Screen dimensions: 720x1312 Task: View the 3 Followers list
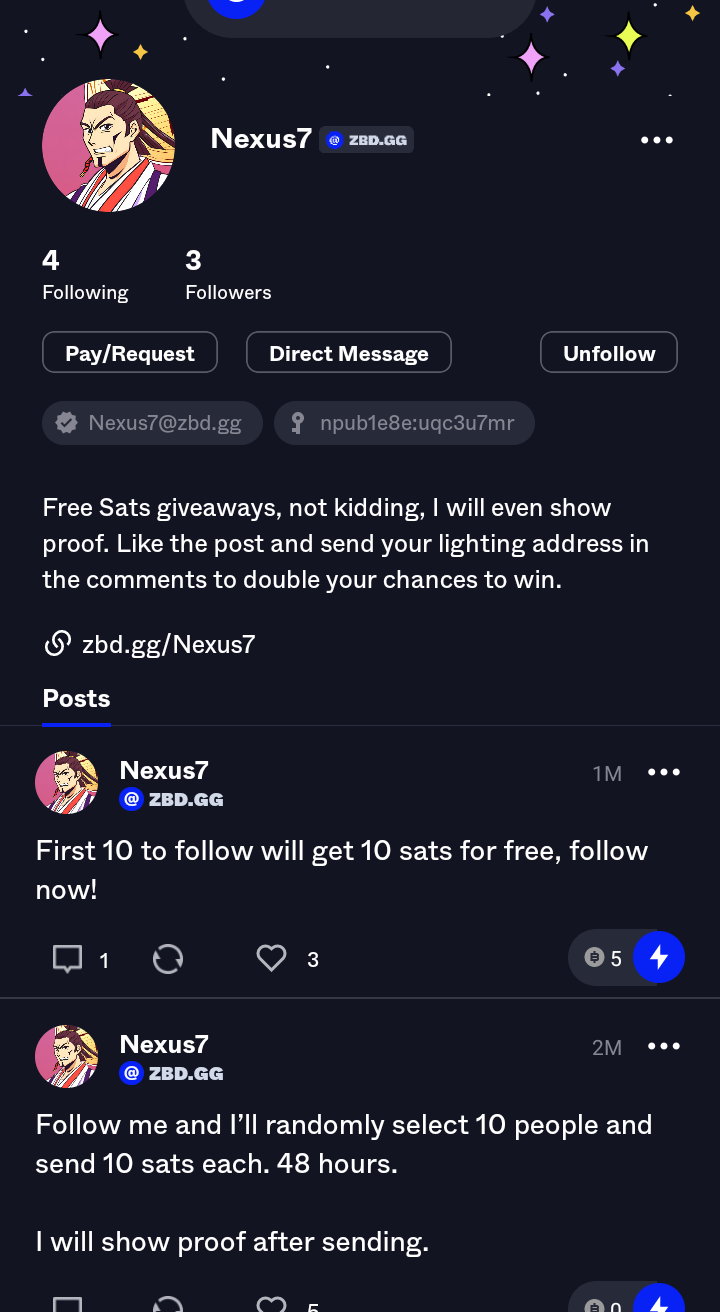click(228, 275)
